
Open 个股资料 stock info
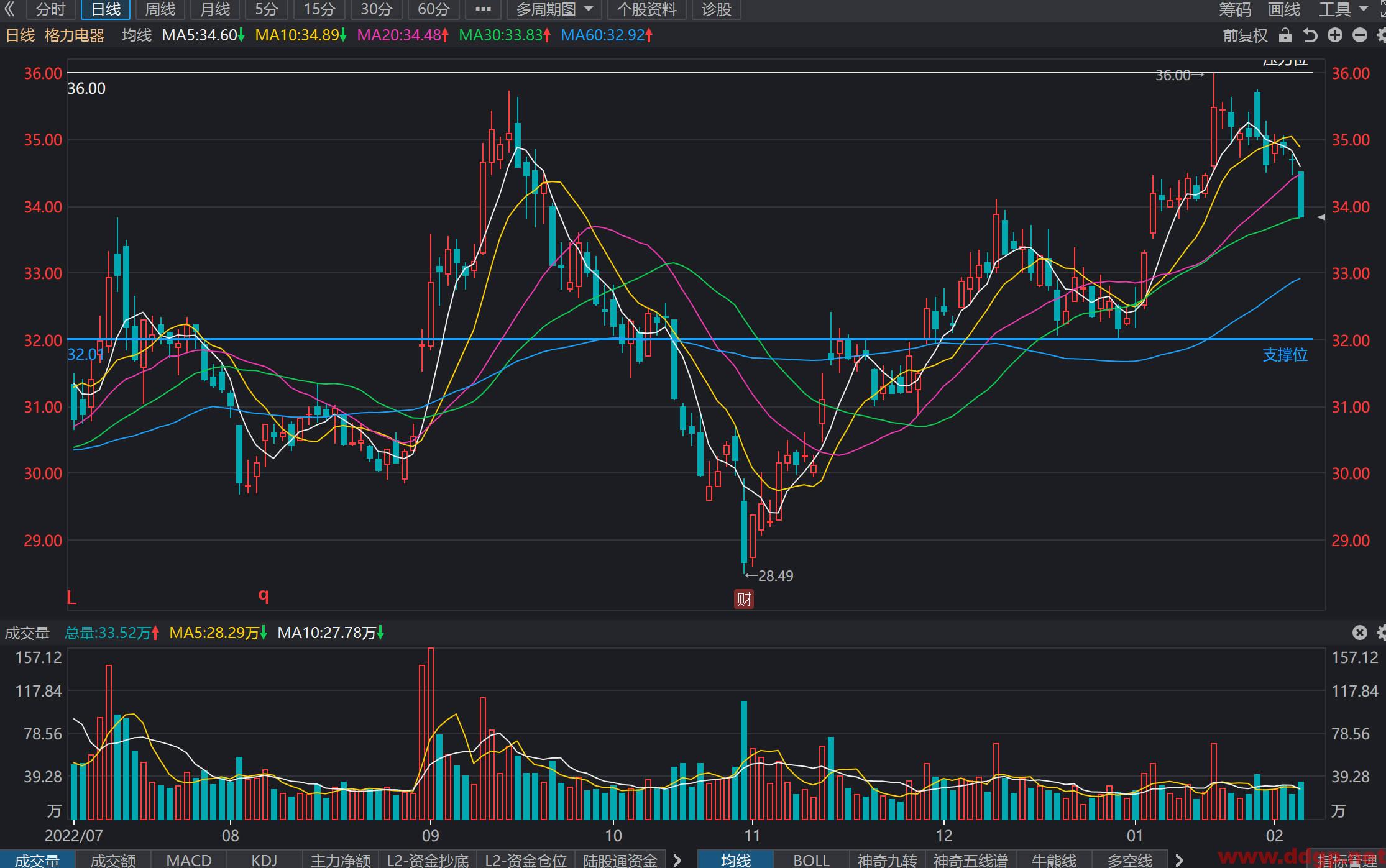click(x=647, y=9)
